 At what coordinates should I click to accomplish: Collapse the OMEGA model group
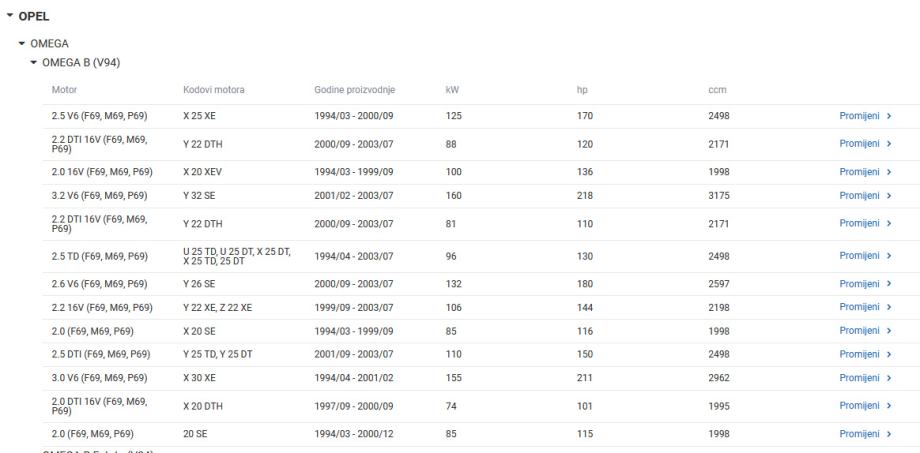pos(22,43)
